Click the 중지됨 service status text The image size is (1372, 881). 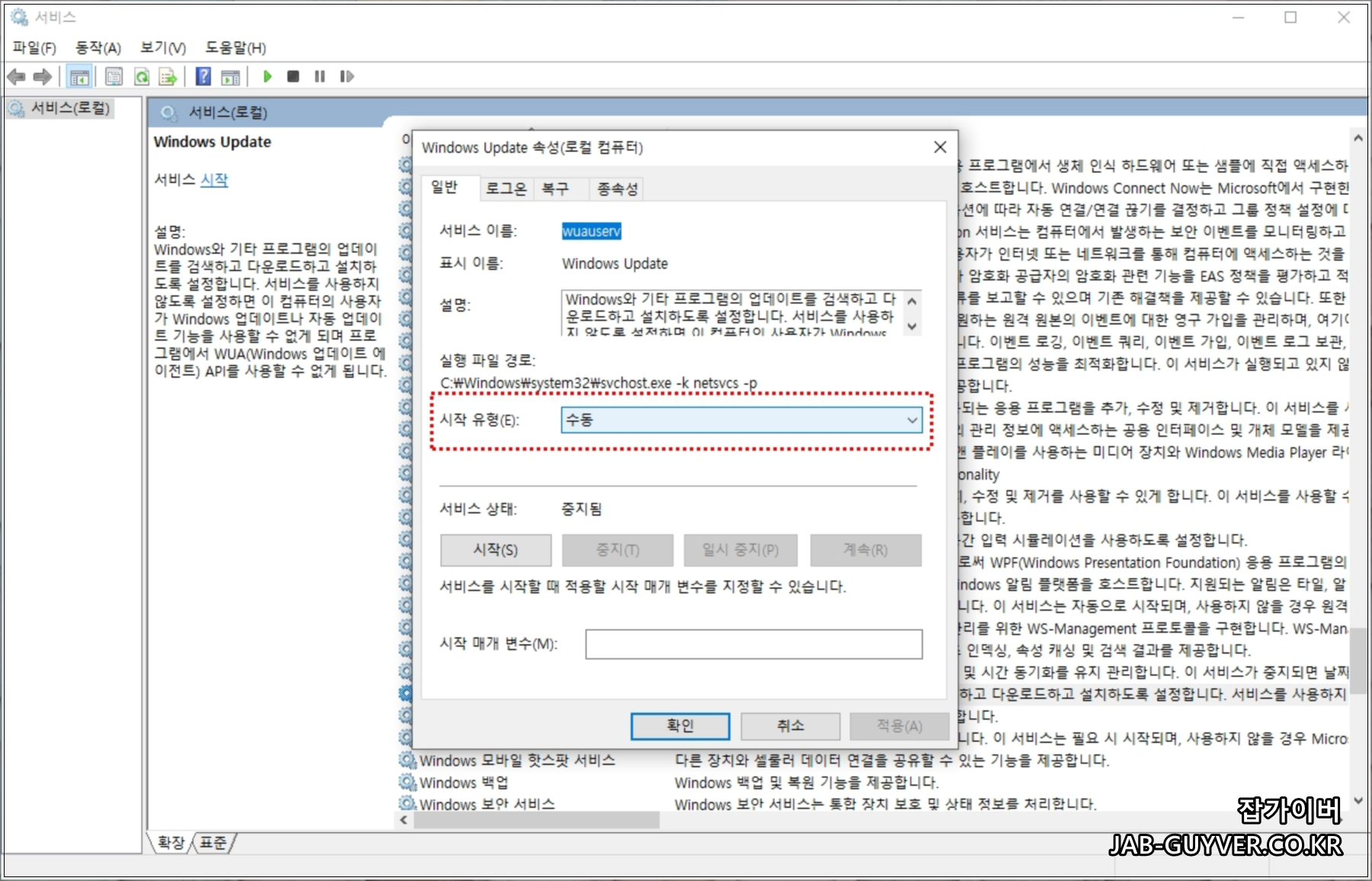[x=582, y=509]
